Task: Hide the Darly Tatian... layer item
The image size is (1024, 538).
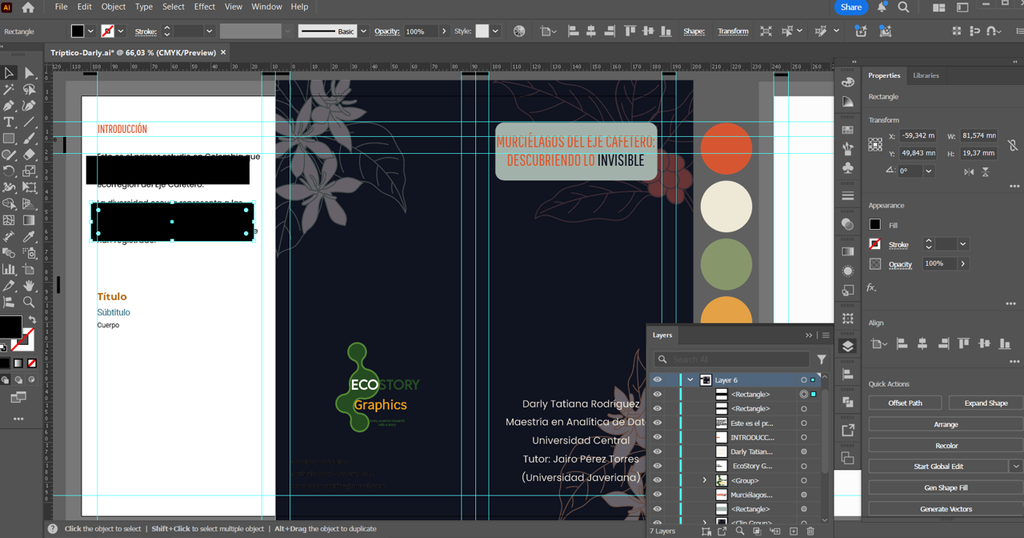Action: 658,452
